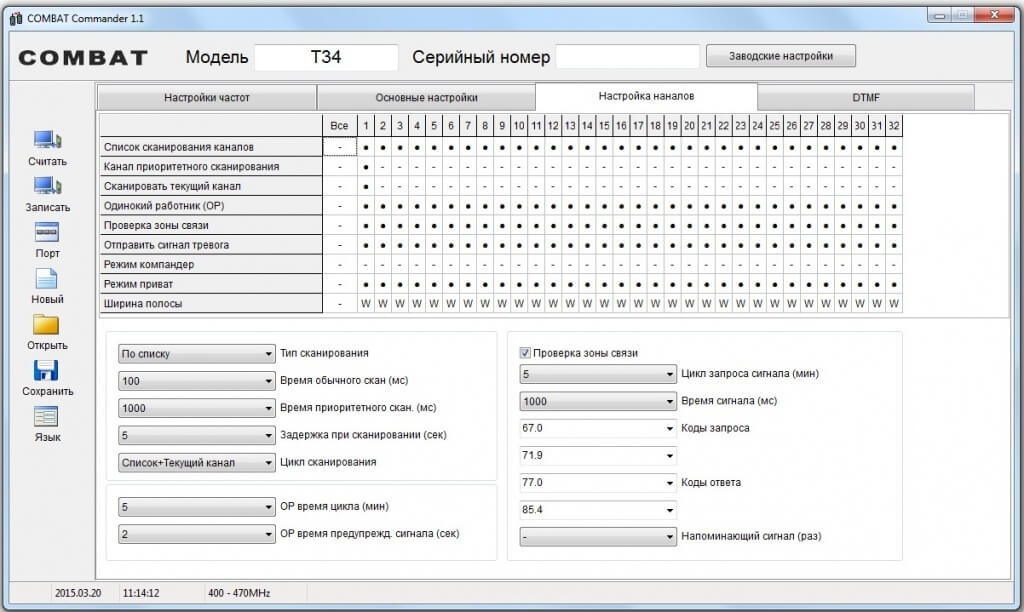Create a new file with Новый icon
Image resolution: width=1024 pixels, height=612 pixels.
47,278
